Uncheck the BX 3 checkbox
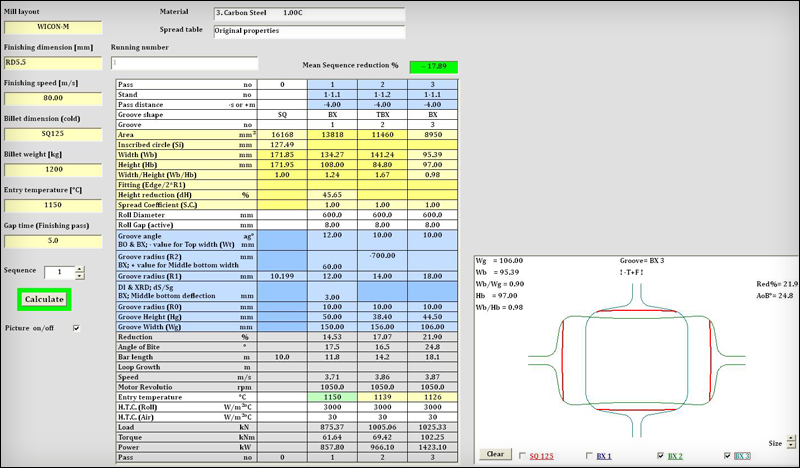 click(x=728, y=456)
